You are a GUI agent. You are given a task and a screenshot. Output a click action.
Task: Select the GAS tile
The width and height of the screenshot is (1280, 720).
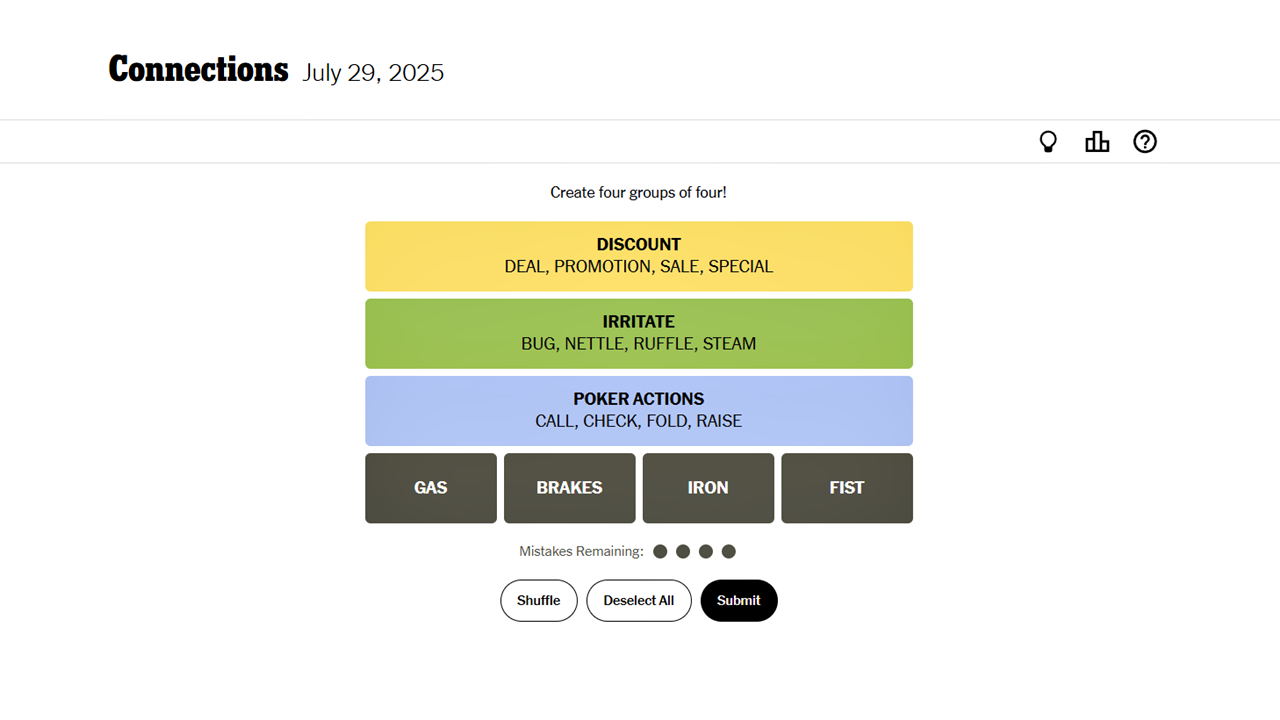coord(431,488)
